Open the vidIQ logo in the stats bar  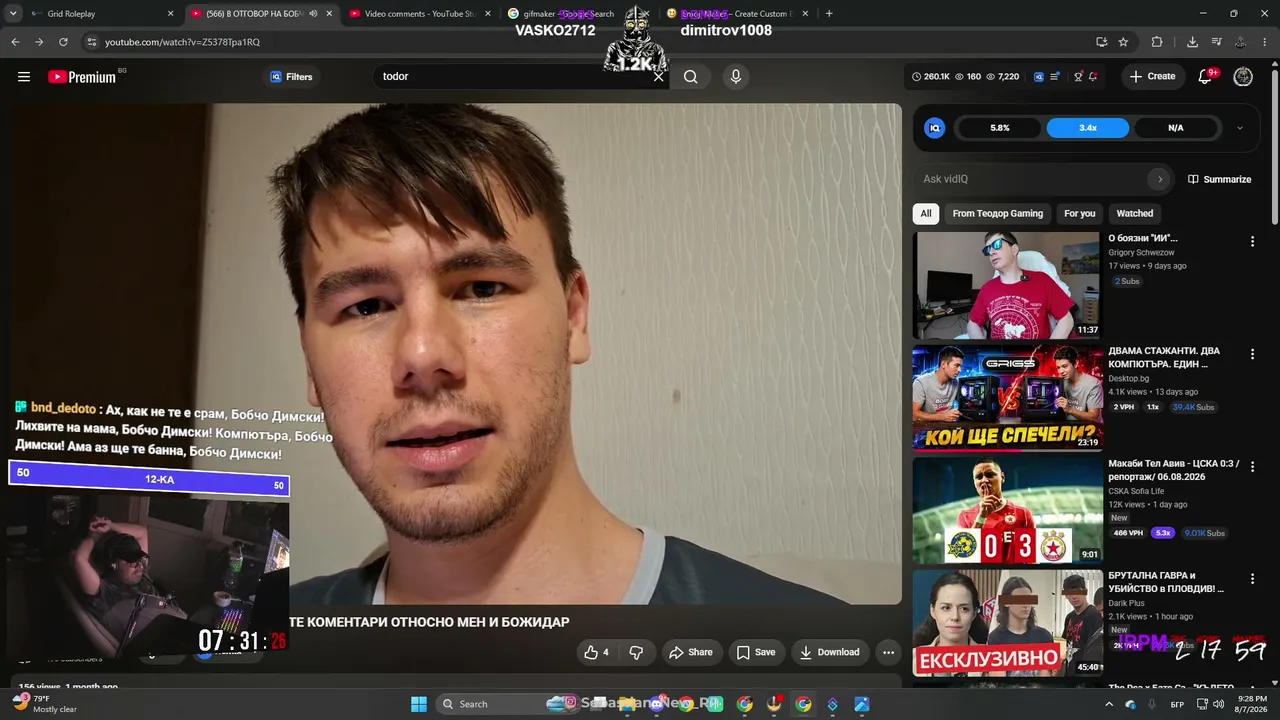pos(1039,77)
